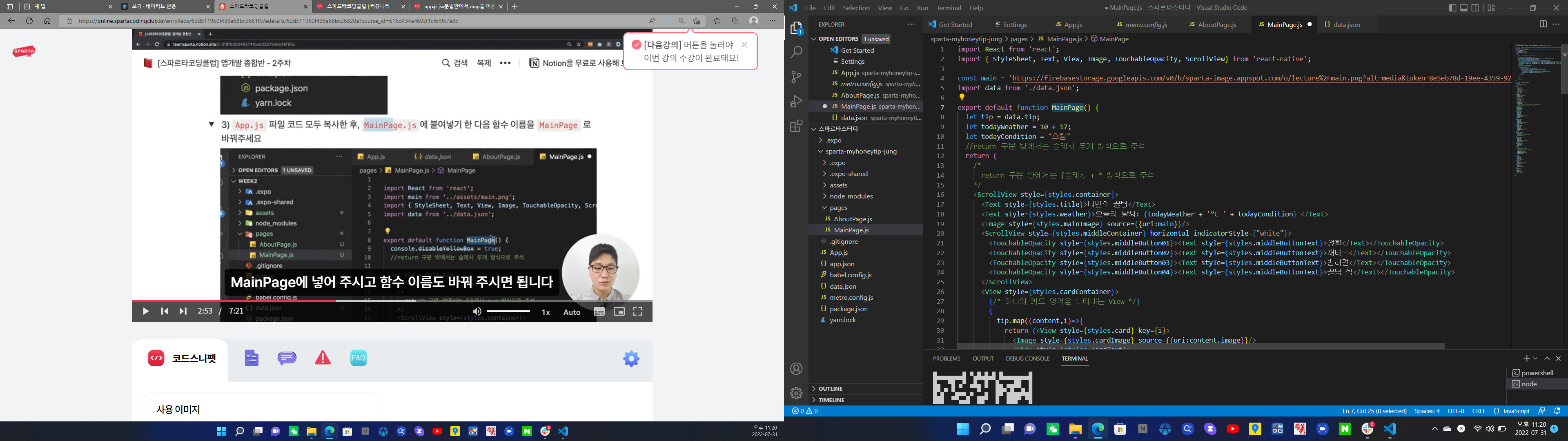Change playback speed with the 1x button

546,312
